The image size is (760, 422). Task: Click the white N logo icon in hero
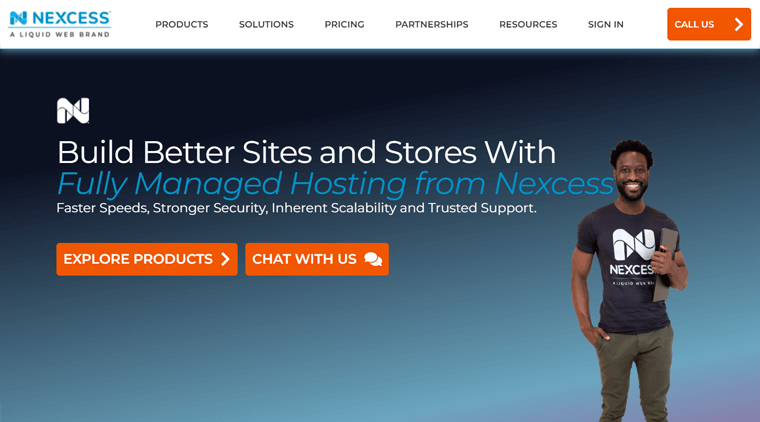[73, 111]
